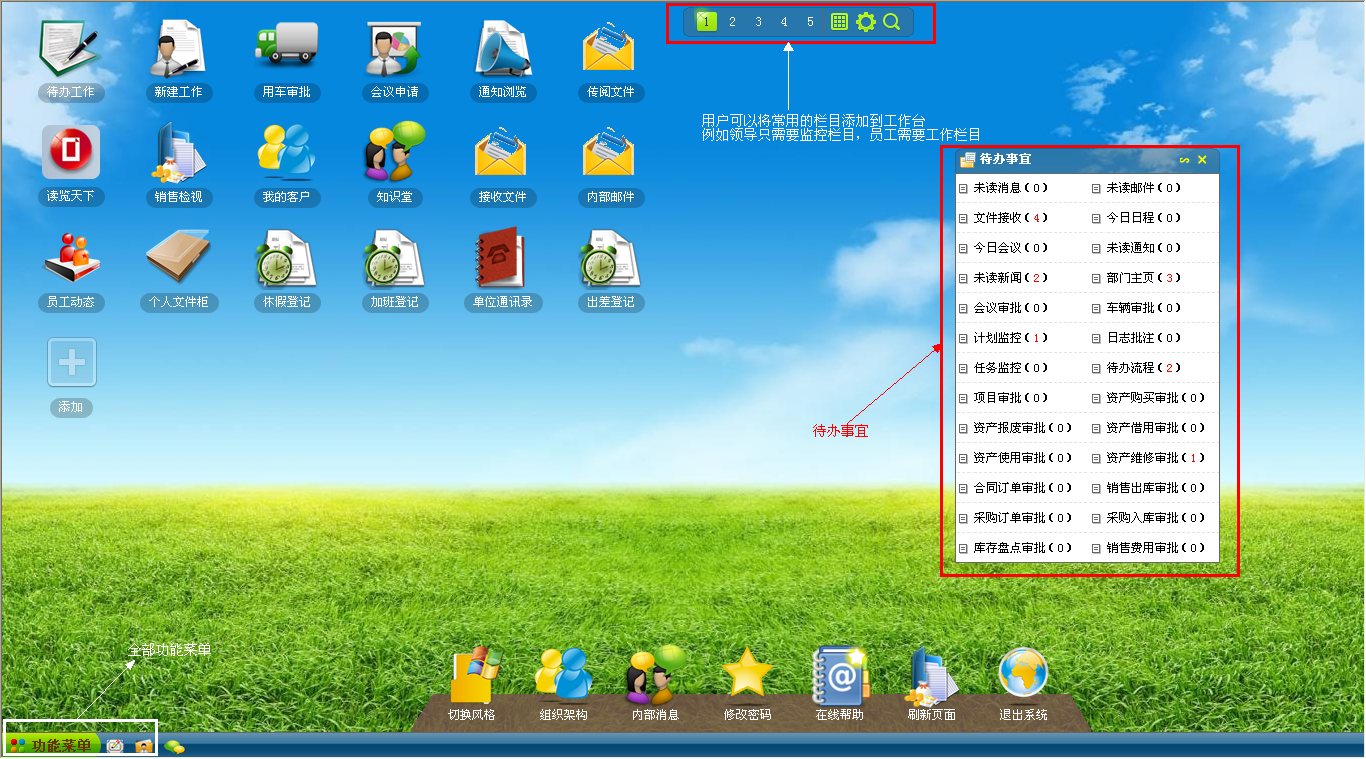
Task: Open 销售检视 desktop icon
Action: click(x=178, y=153)
